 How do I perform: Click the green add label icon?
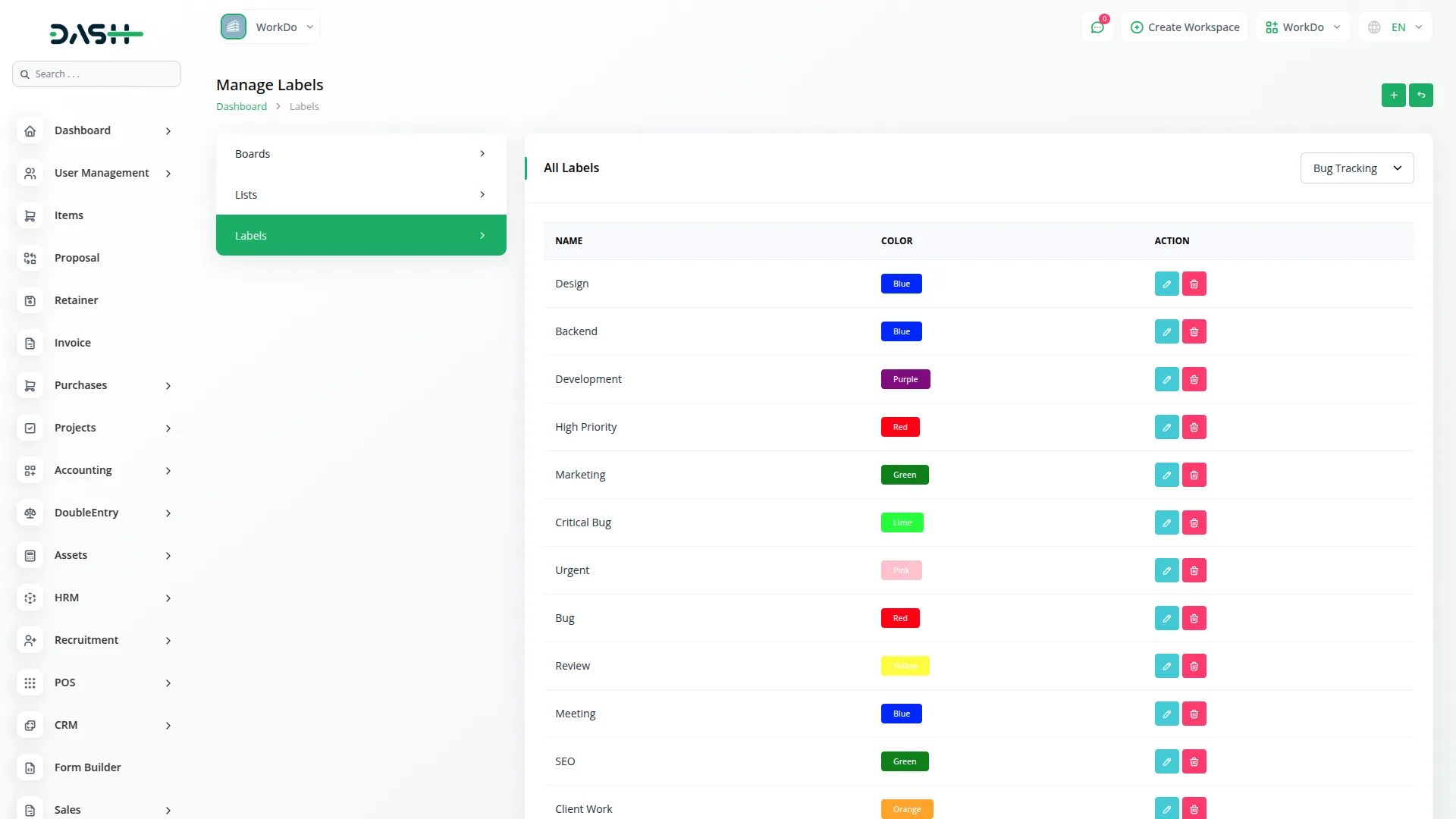tap(1394, 95)
